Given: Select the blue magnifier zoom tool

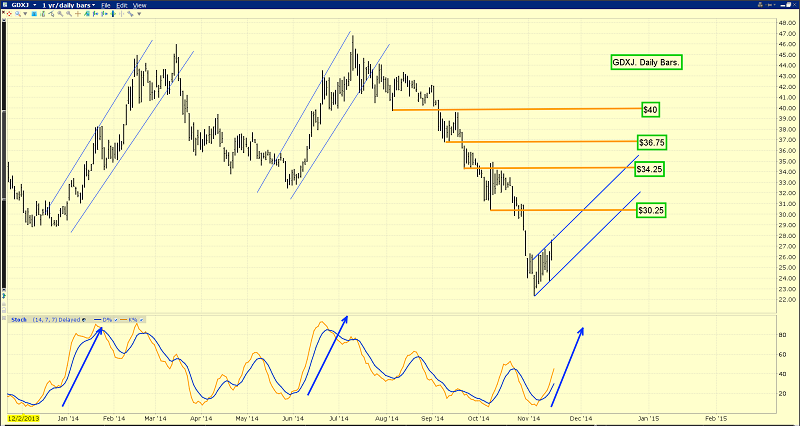Looking at the screenshot, I should coord(18,14).
